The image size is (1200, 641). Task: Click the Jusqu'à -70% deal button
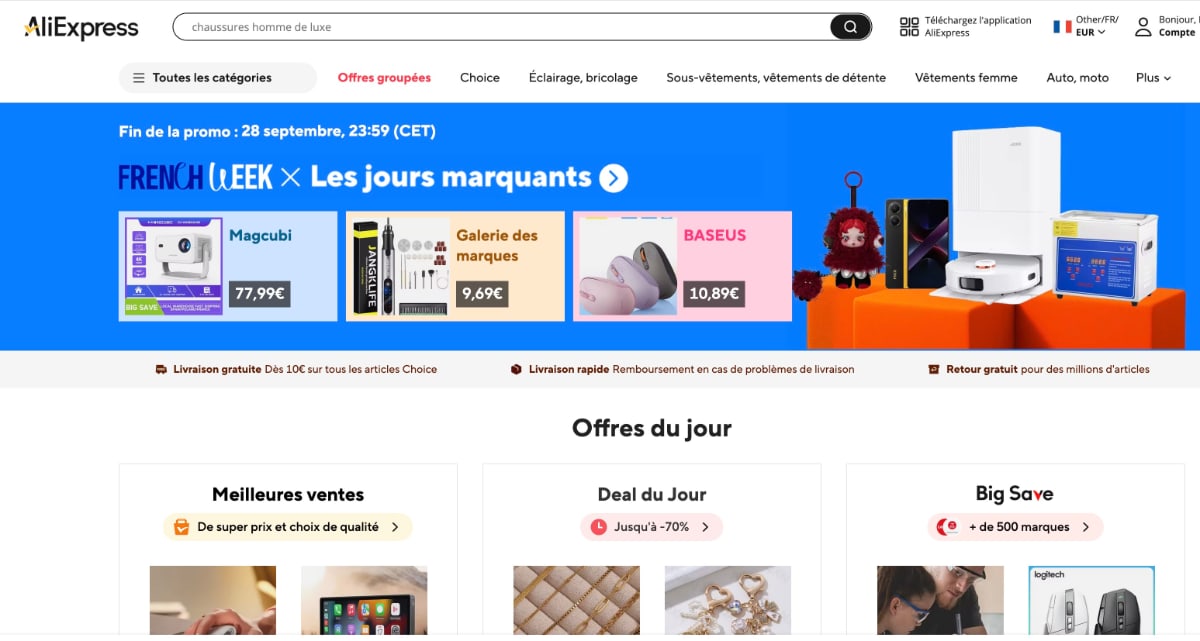point(651,527)
